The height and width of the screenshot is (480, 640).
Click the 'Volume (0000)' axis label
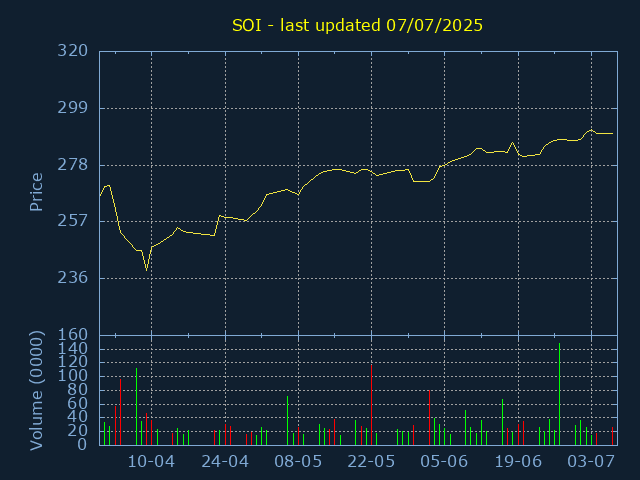tap(36, 391)
